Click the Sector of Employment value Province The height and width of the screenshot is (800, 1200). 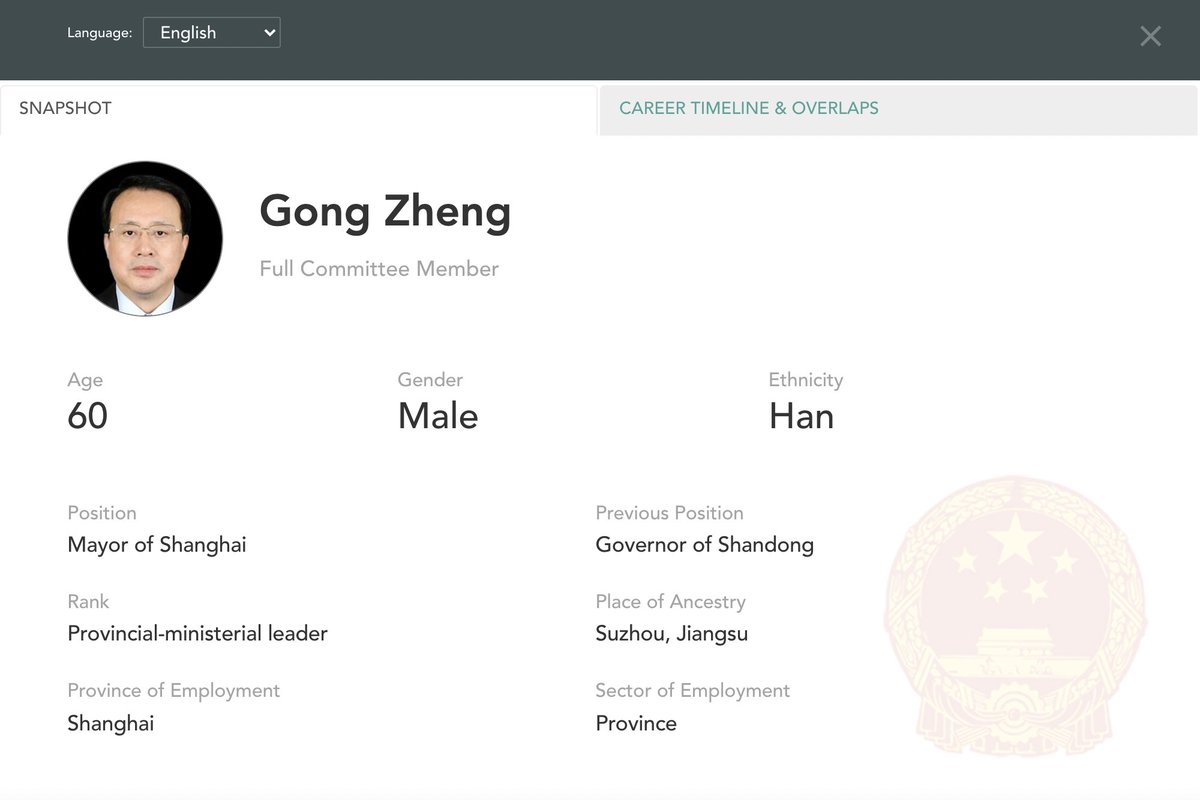coord(636,723)
